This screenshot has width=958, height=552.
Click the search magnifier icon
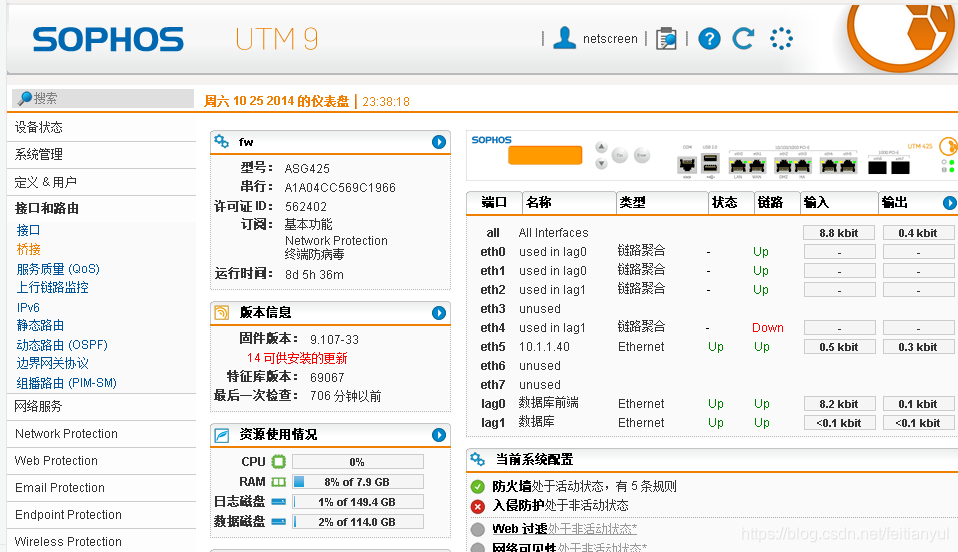(25, 98)
